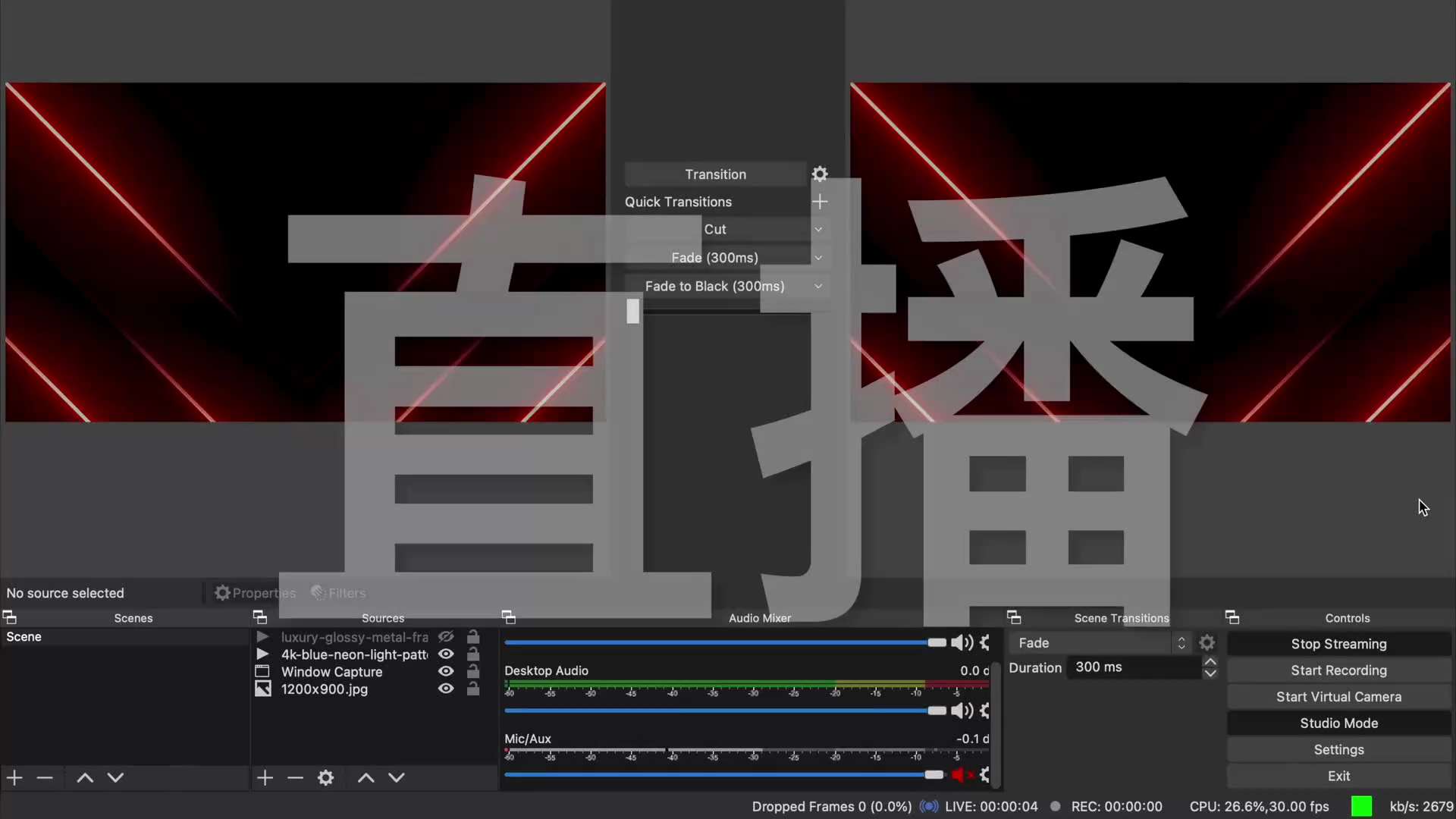Remove selected source using the minus icon
This screenshot has height=819, width=1456.
pyautogui.click(x=295, y=777)
